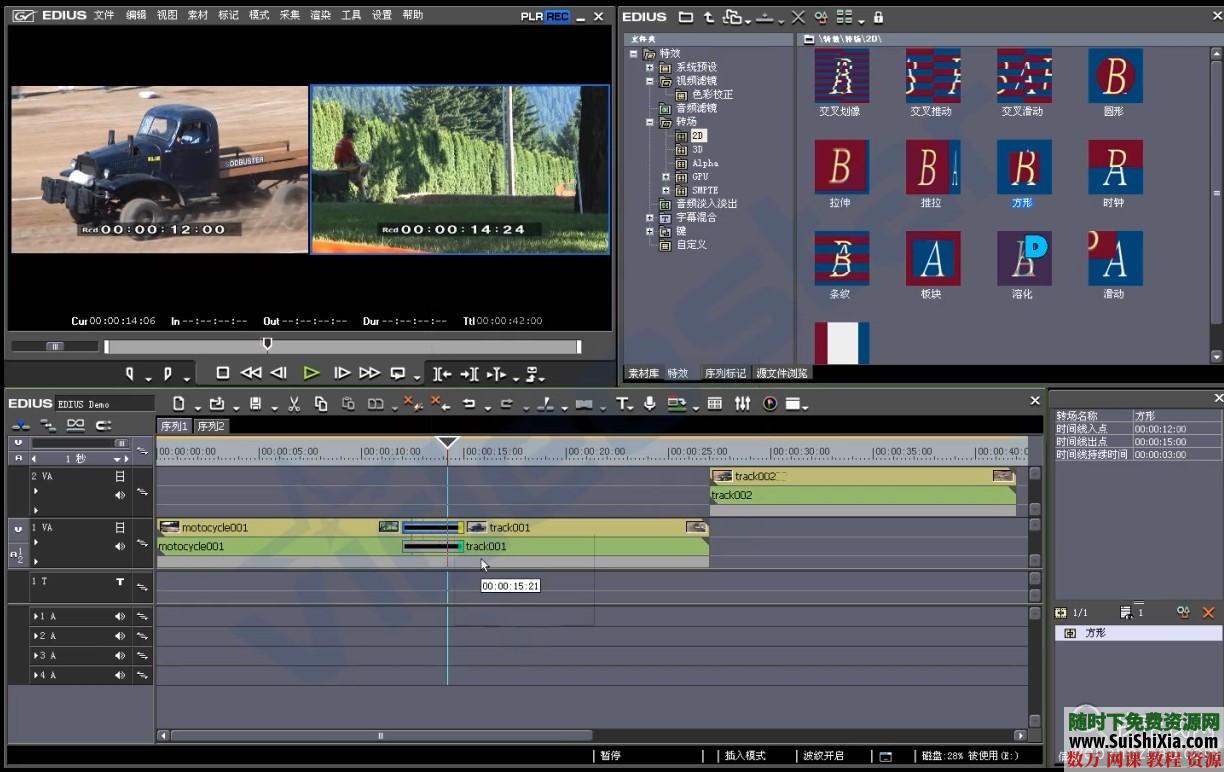The width and height of the screenshot is (1224, 772).
Task: Toggle video visibility on 1 VA track
Action: click(x=120, y=527)
